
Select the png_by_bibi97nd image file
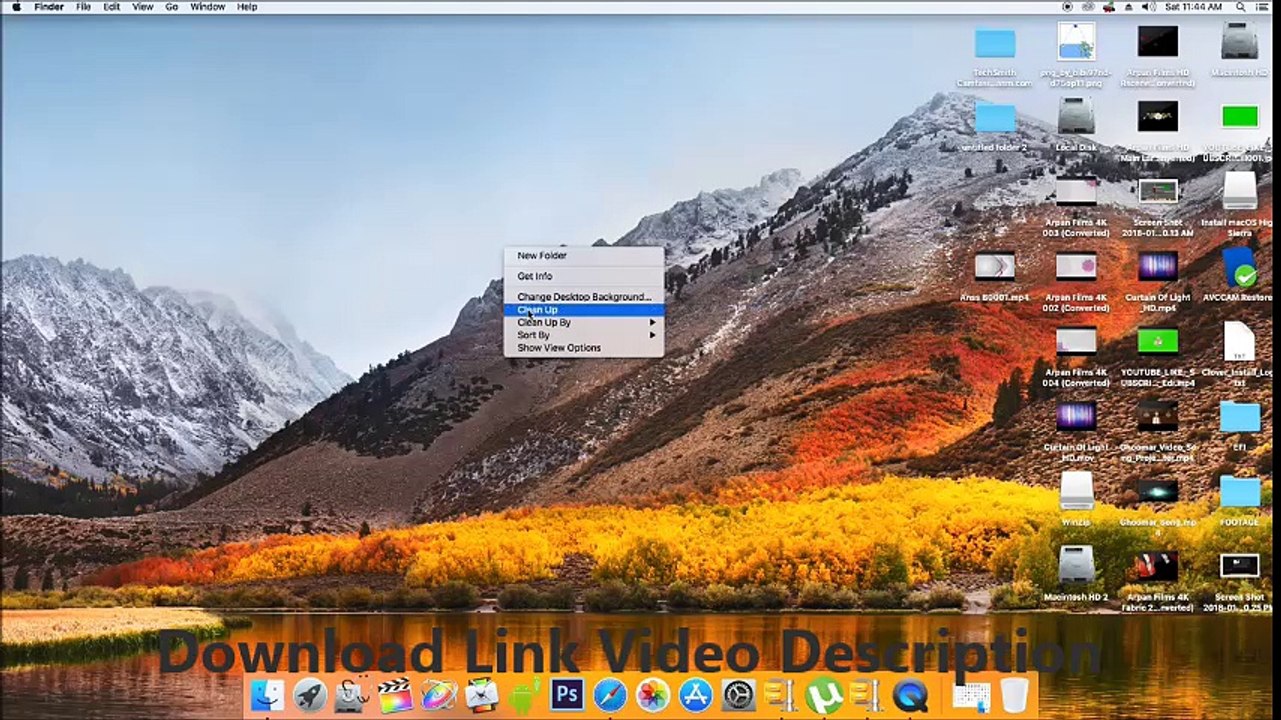tap(1076, 41)
